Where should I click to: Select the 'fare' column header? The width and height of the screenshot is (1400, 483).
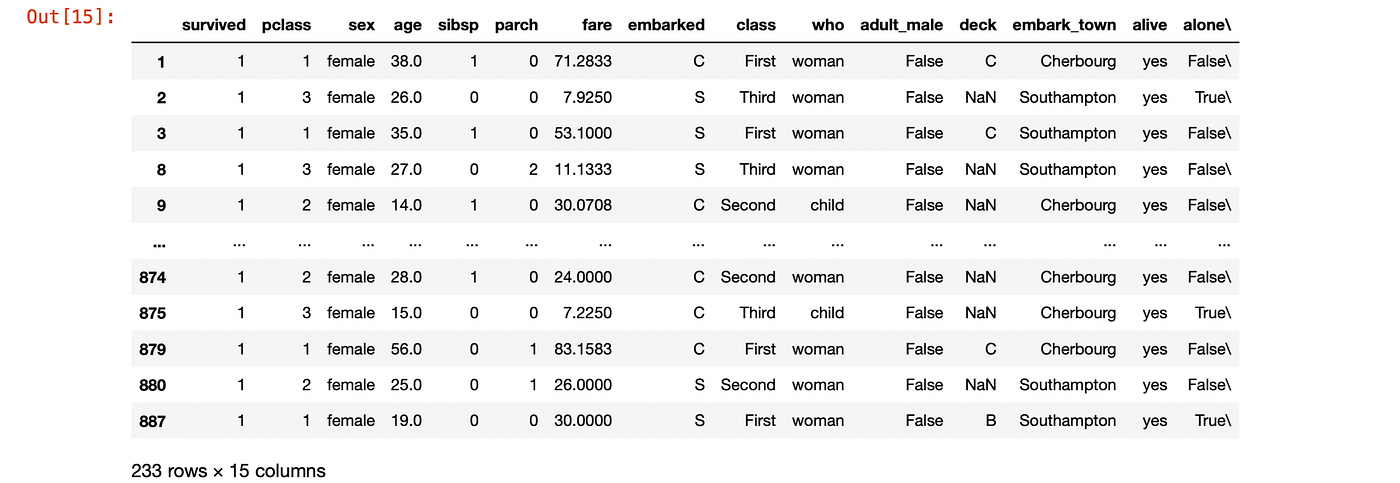(x=596, y=25)
